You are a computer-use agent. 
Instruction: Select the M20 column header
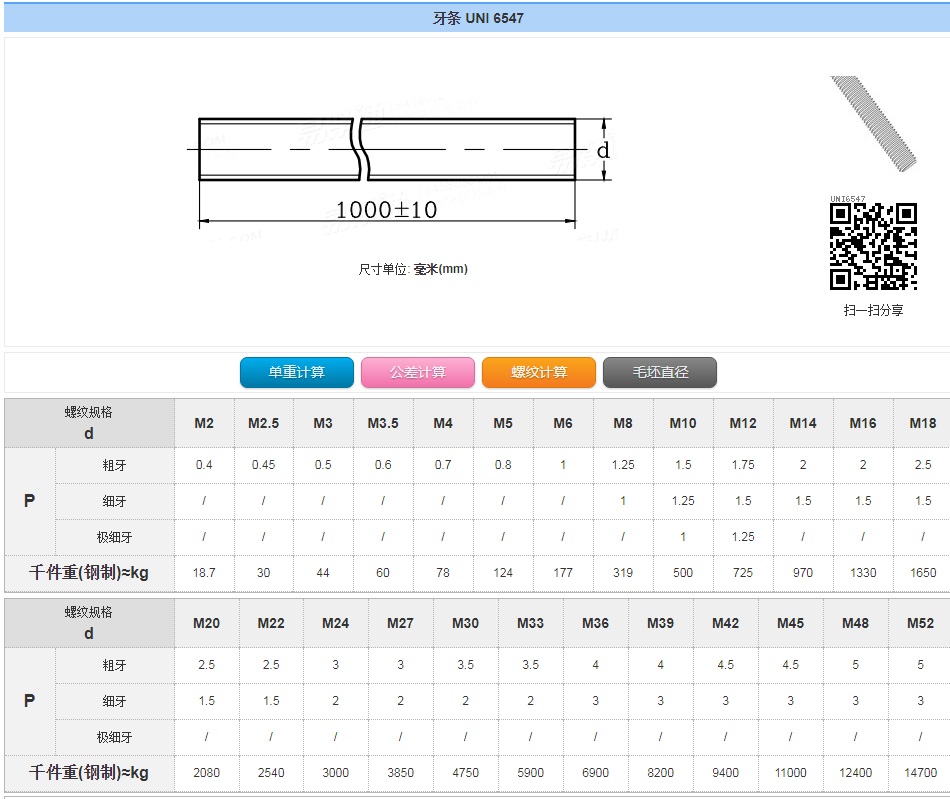[206, 623]
